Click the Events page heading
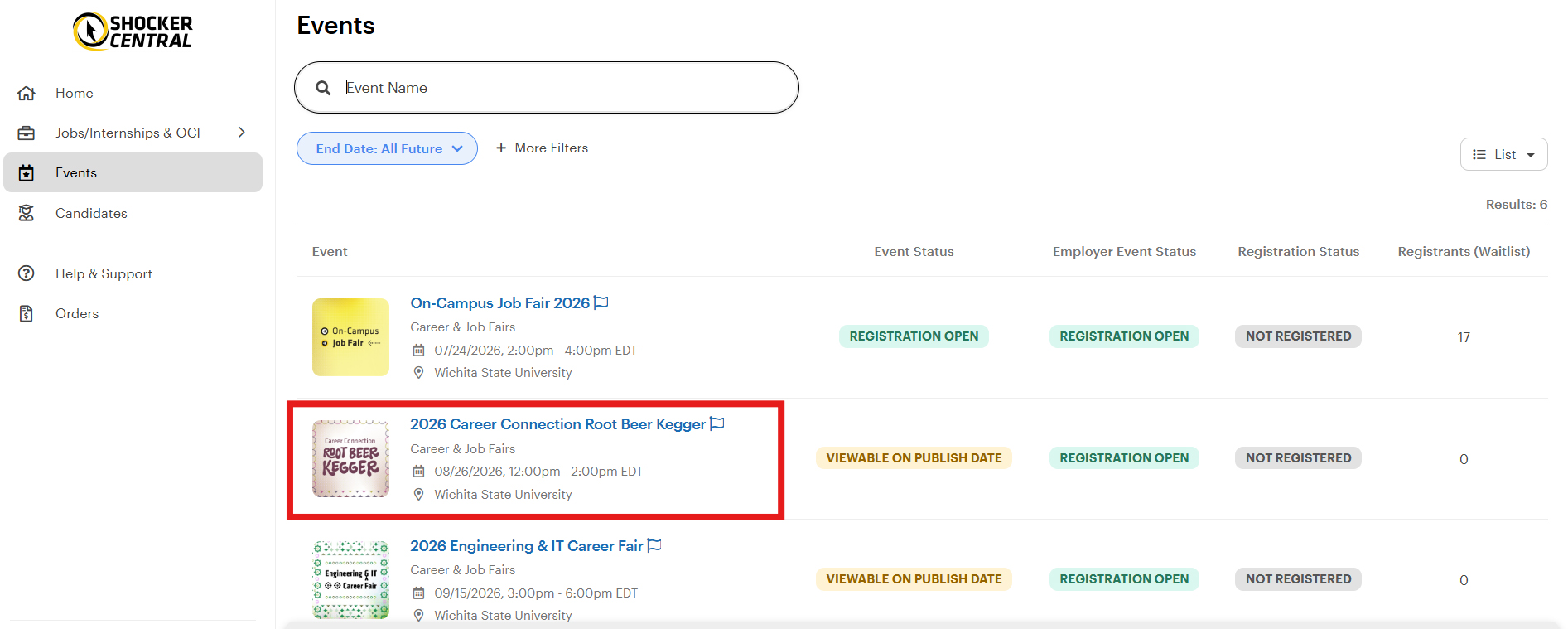This screenshot has width=1568, height=629. [x=335, y=26]
